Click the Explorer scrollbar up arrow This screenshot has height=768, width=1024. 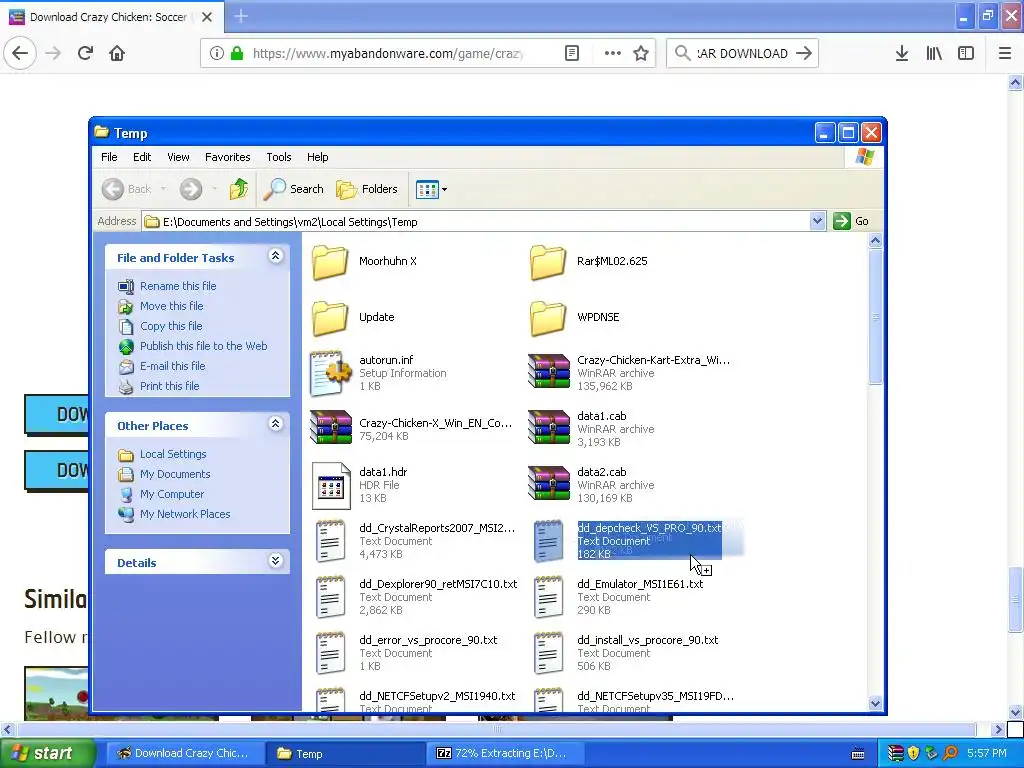click(x=875, y=240)
